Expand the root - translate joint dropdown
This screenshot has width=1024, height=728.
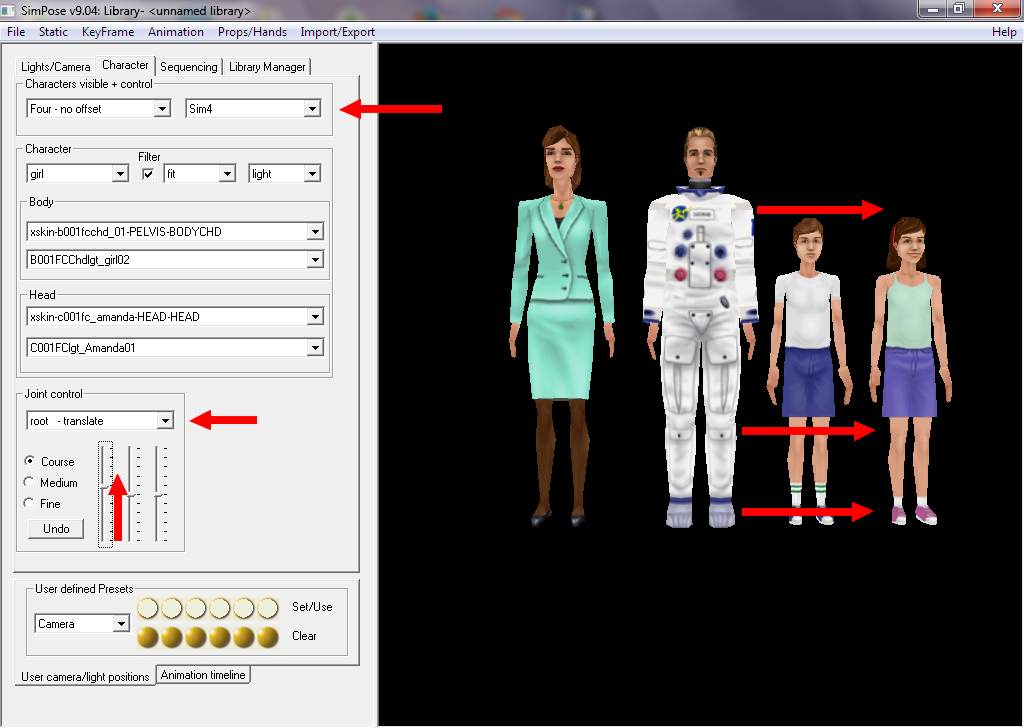(x=165, y=421)
